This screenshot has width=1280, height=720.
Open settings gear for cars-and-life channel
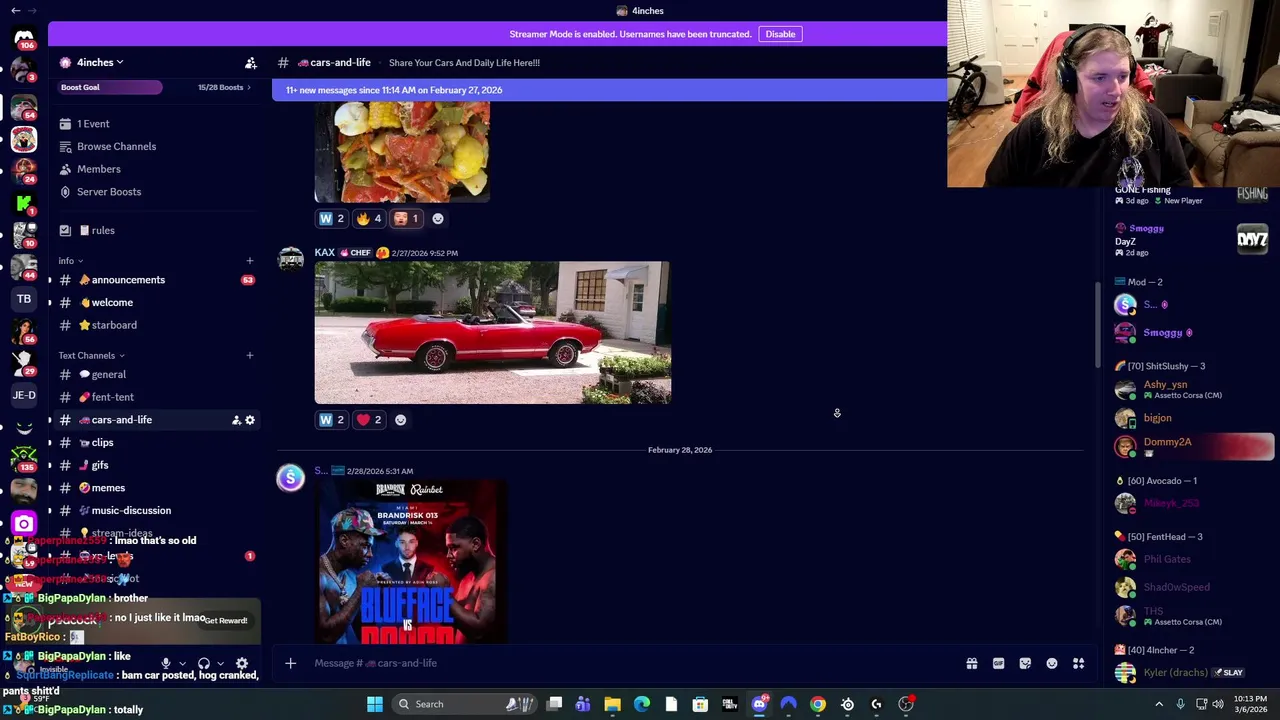[x=250, y=420]
